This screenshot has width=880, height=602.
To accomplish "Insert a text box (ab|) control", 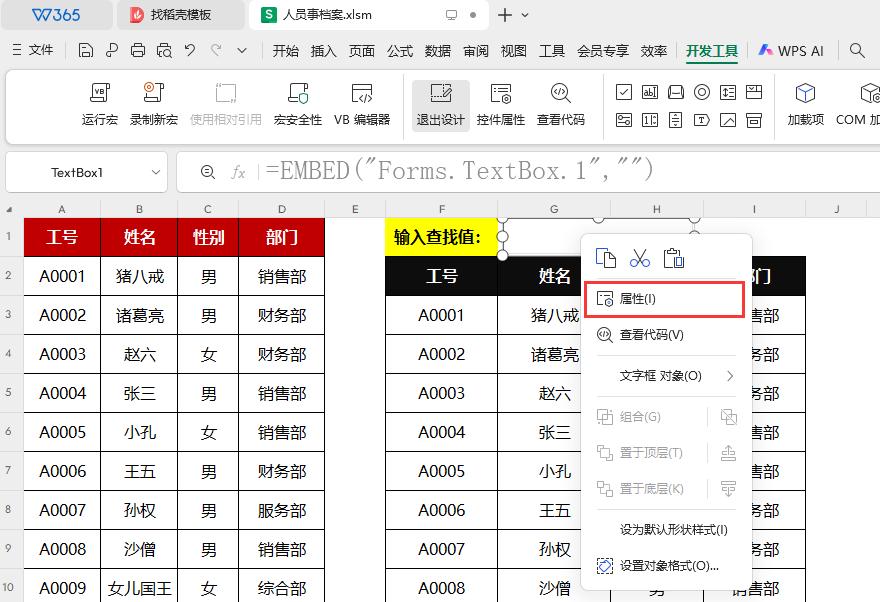I will point(650,92).
